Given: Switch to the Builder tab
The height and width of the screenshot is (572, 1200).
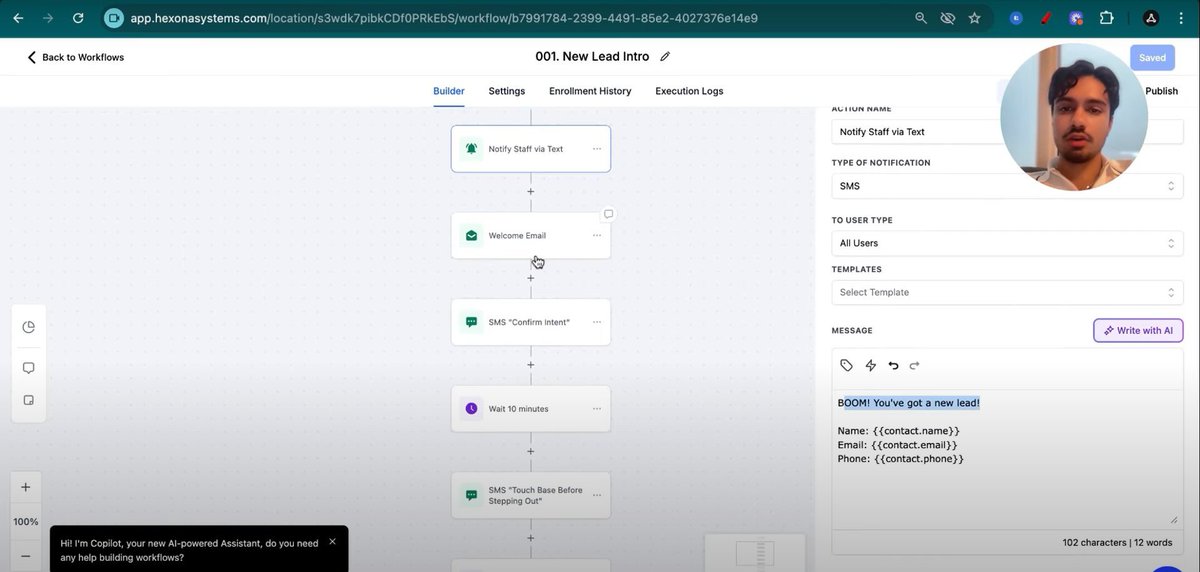Looking at the screenshot, I should pyautogui.click(x=449, y=91).
